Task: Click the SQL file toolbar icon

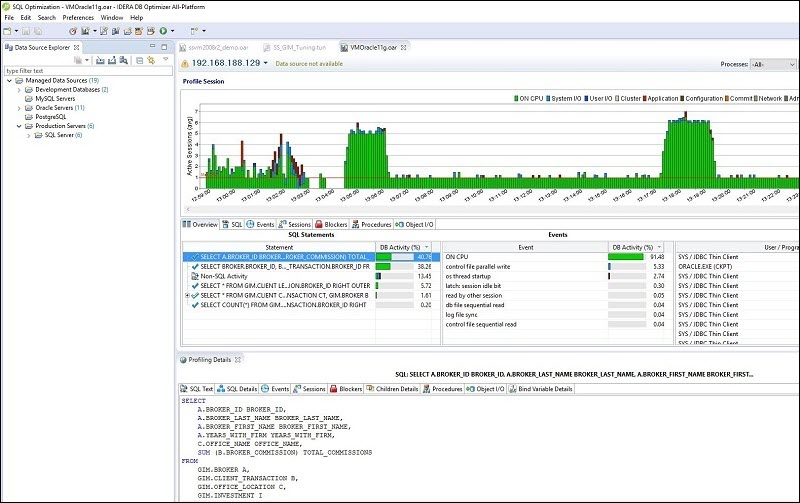Action: tap(151, 31)
